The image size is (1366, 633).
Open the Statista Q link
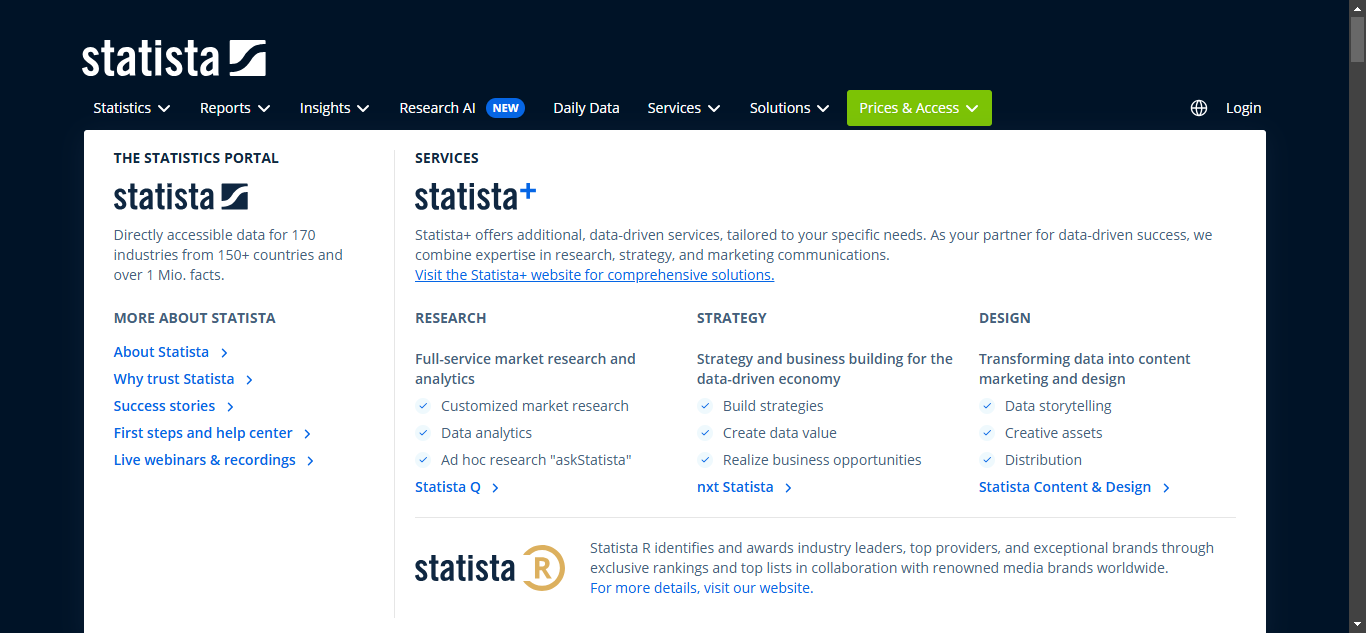coord(457,487)
